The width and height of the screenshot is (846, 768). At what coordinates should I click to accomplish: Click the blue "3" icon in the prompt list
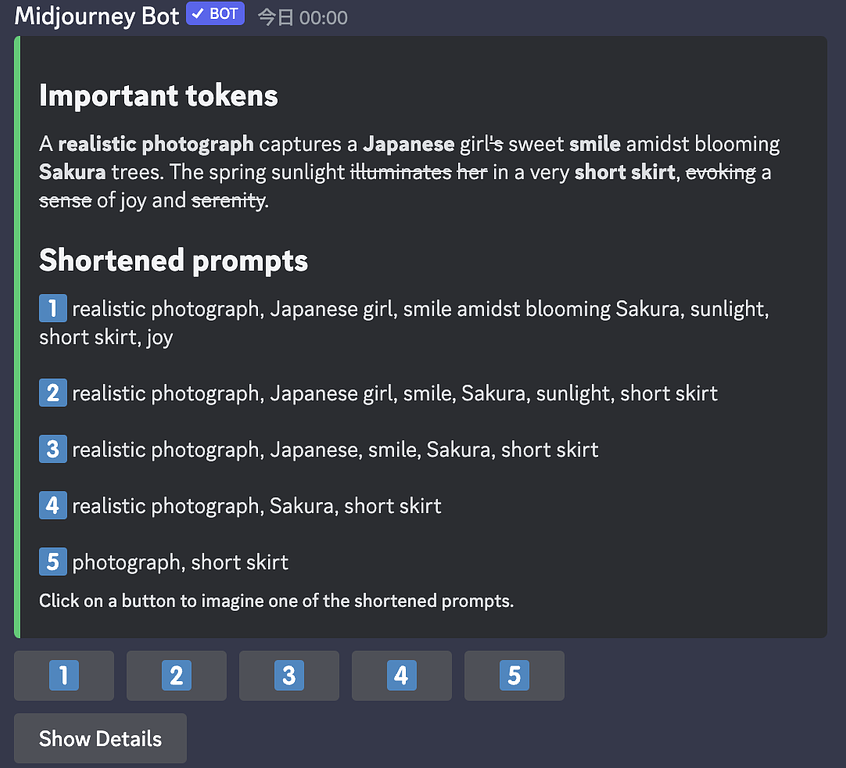point(53,449)
